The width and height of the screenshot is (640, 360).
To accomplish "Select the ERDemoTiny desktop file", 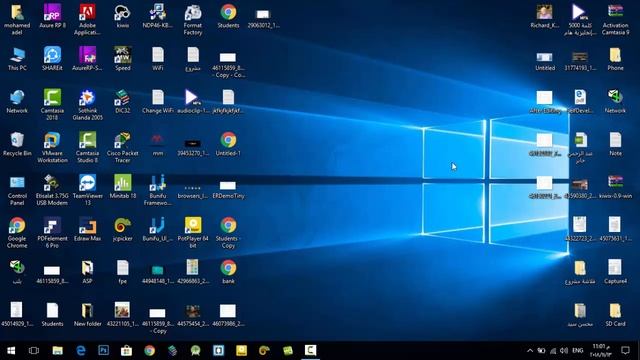I will click(228, 189).
